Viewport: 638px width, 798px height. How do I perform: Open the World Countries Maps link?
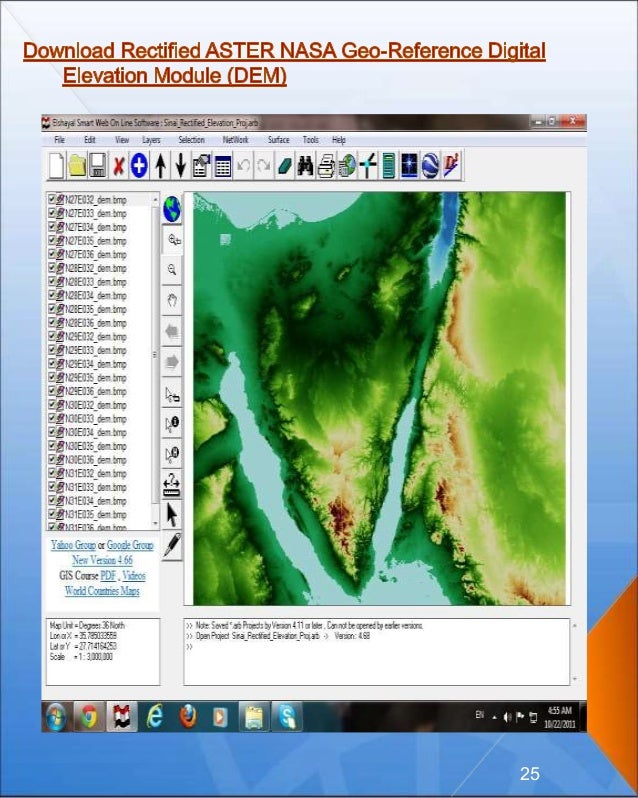tap(102, 591)
